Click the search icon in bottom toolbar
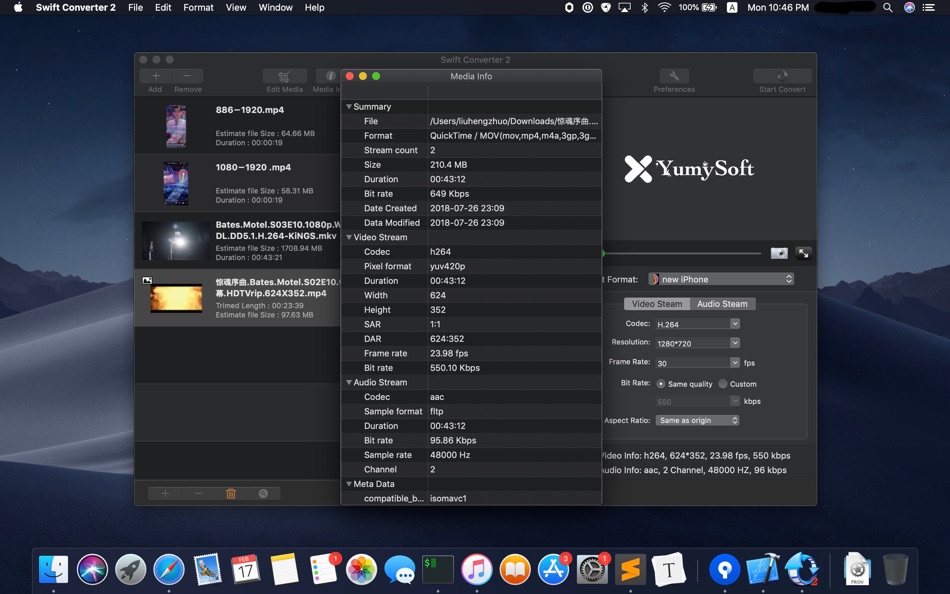 pyautogui.click(x=263, y=493)
